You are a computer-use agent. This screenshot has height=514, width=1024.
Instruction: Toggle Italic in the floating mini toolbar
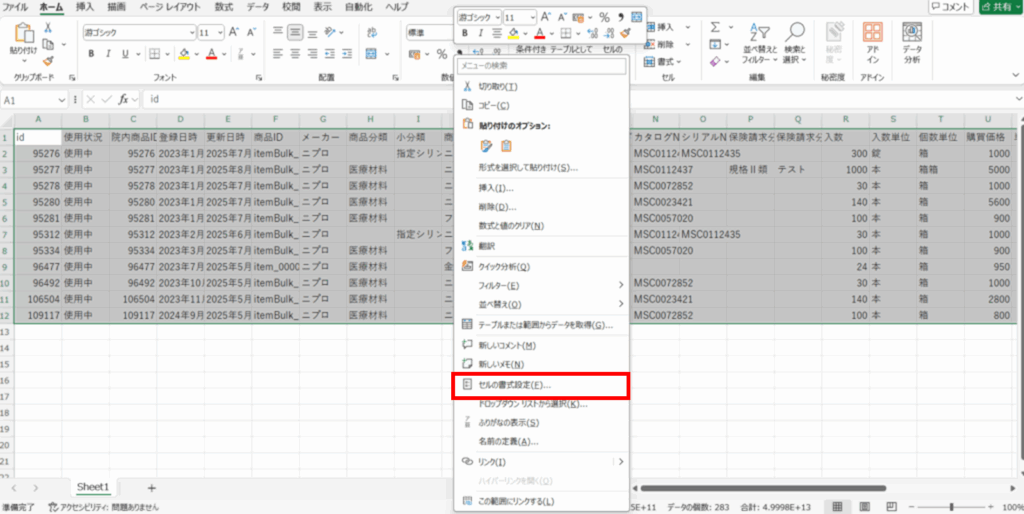coord(481,33)
